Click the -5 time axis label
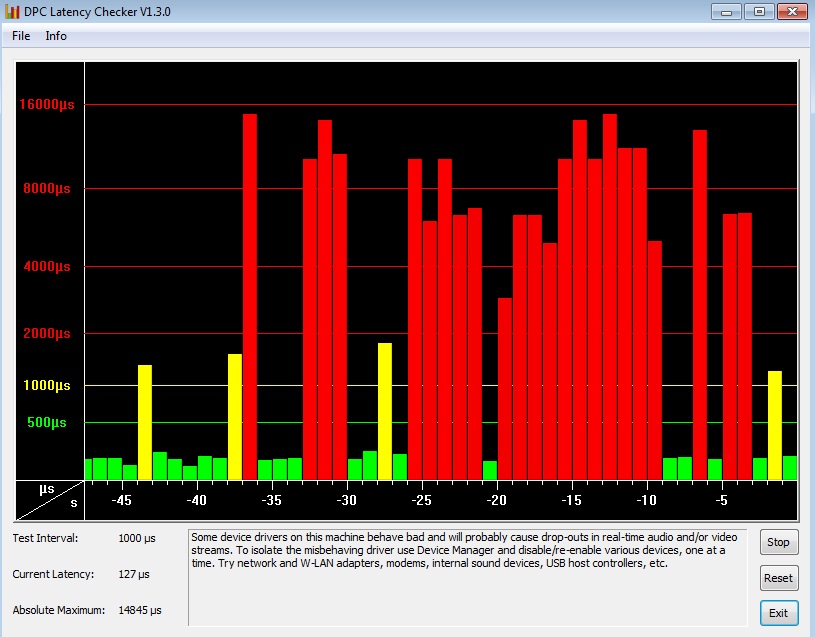This screenshot has width=815, height=637. pos(721,500)
